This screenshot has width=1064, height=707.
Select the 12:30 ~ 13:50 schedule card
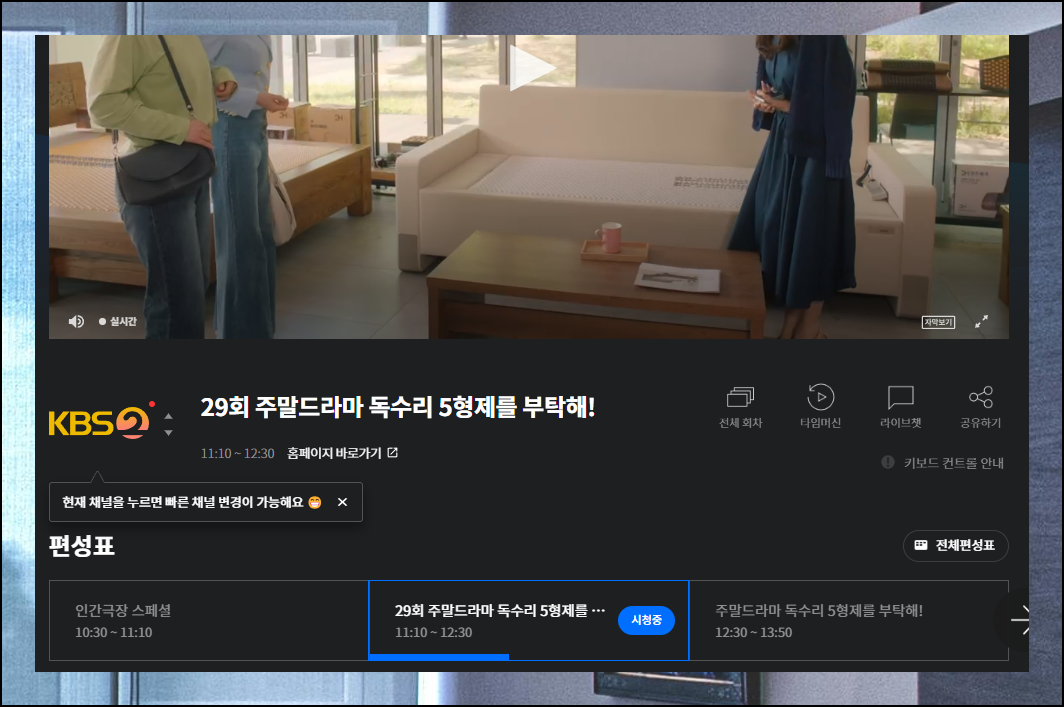848,620
